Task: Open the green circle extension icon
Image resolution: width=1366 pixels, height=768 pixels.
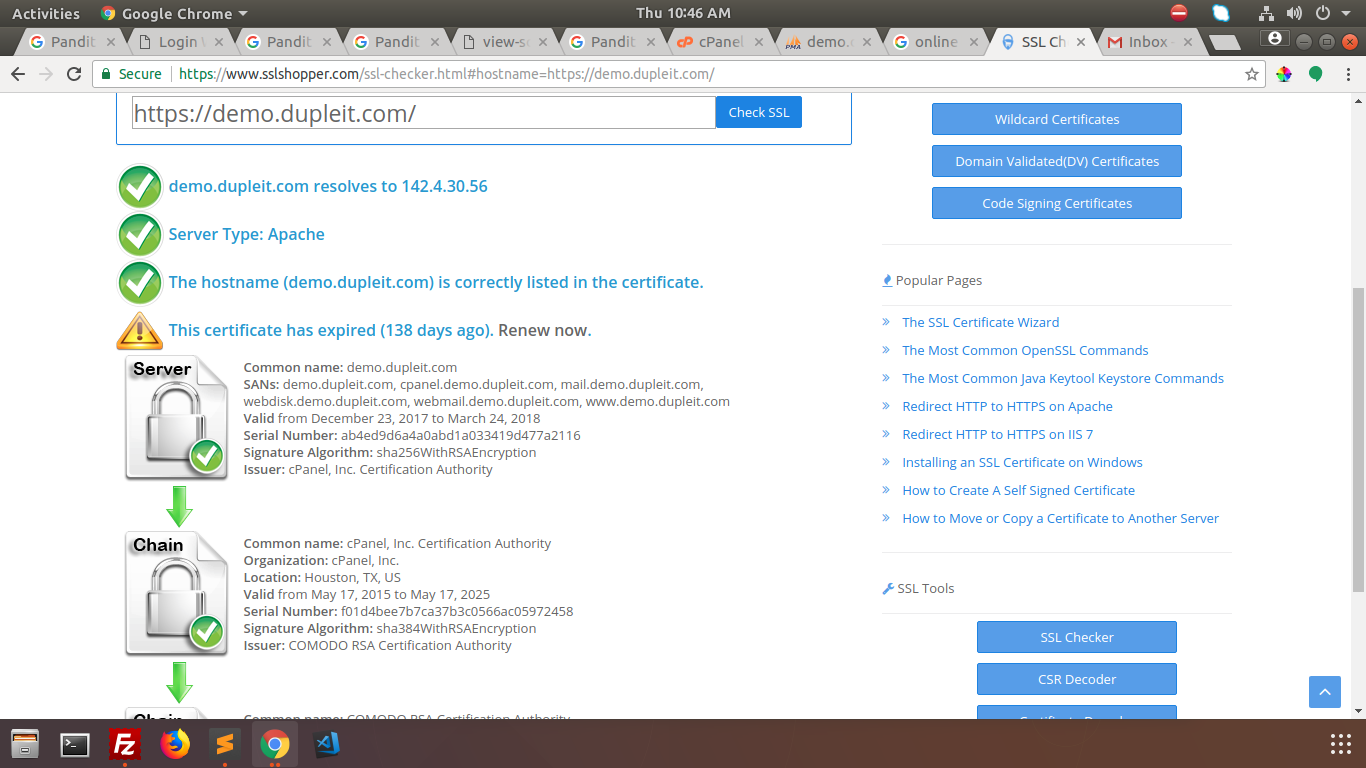Action: click(1316, 74)
